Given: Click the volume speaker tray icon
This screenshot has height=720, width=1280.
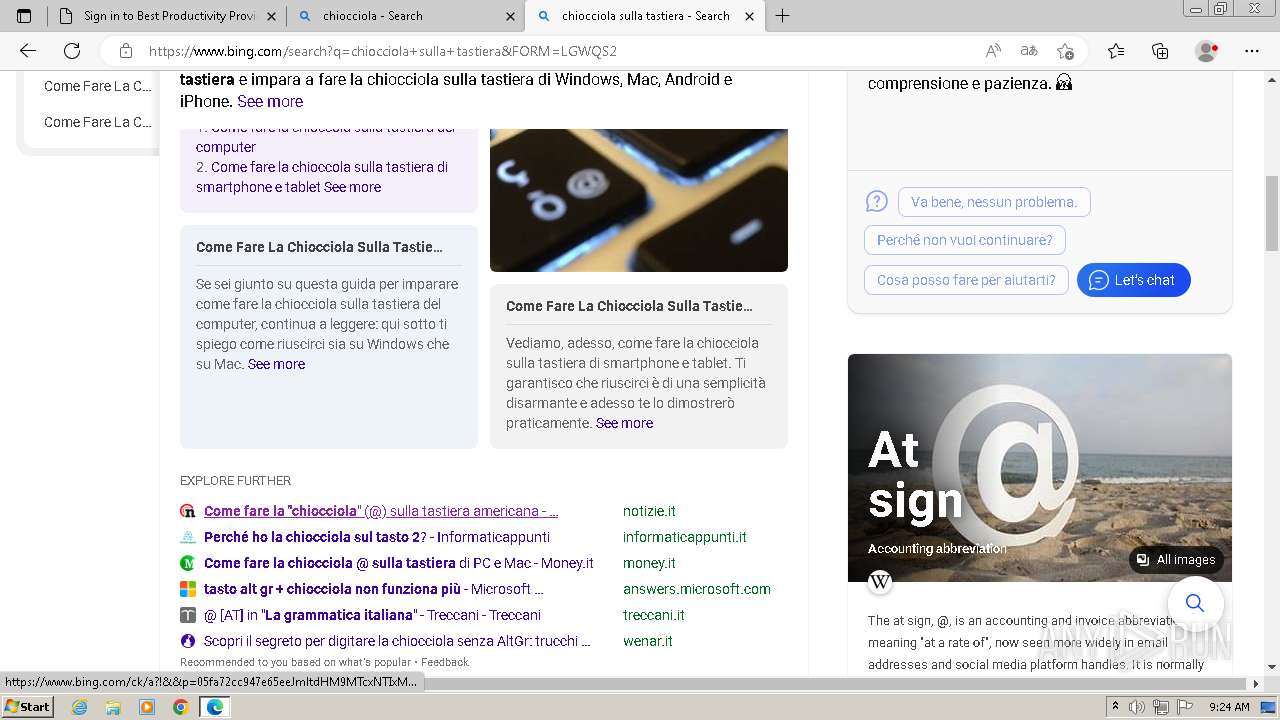Looking at the screenshot, I should coord(1139,707).
